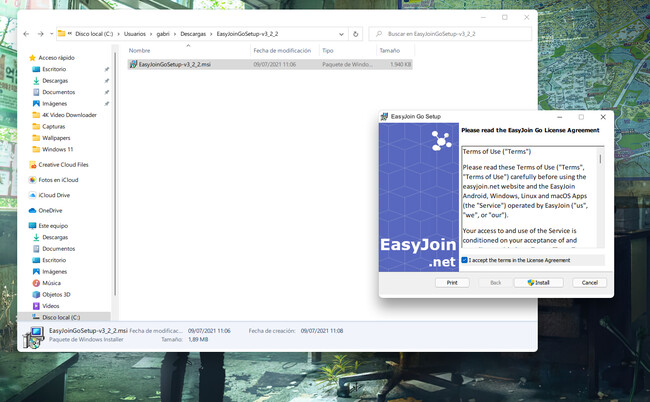The height and width of the screenshot is (402, 650).
Task: Refresh the current Explorer folder
Action: [x=353, y=32]
